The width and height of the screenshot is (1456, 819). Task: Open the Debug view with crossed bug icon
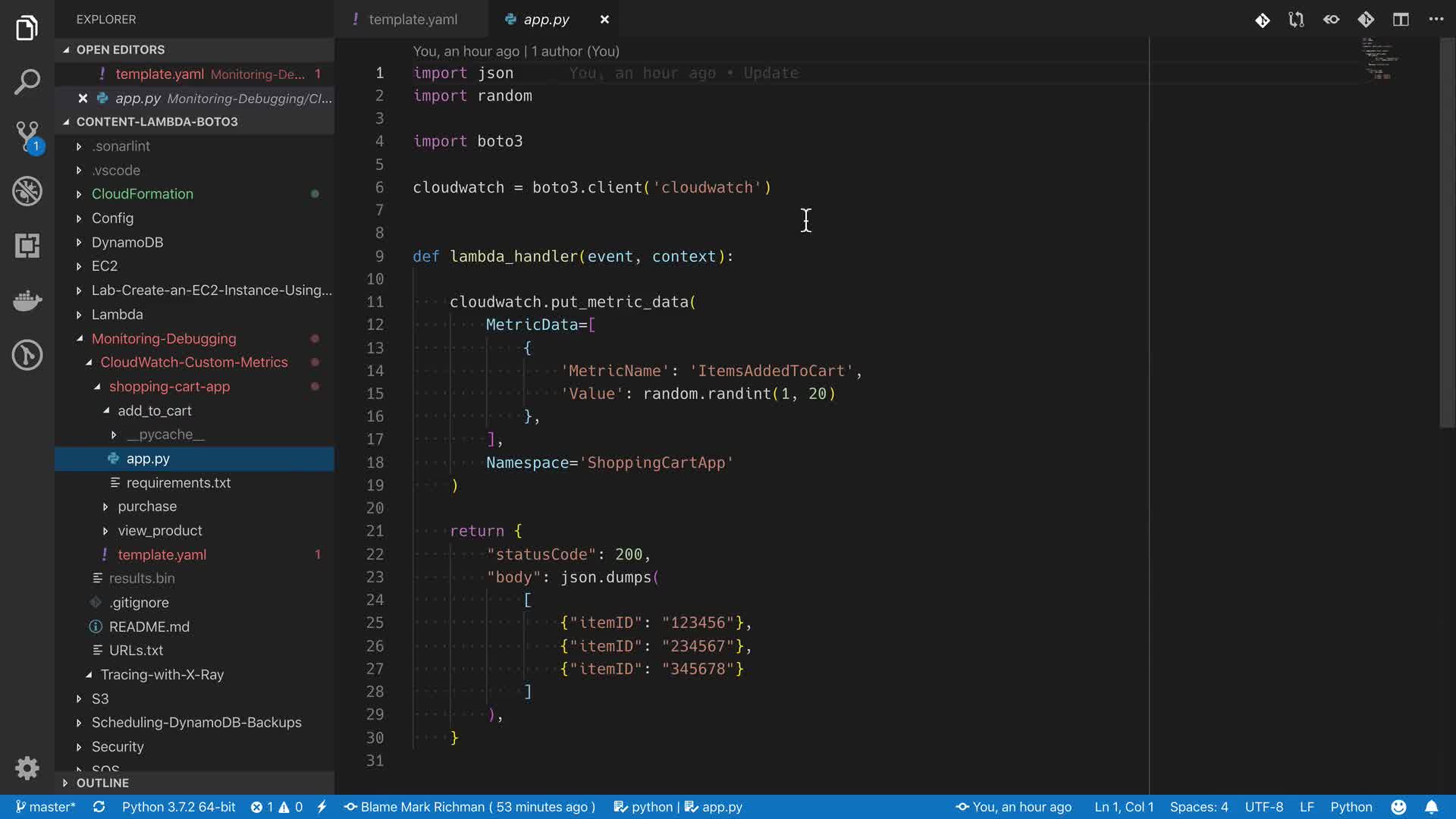click(27, 191)
